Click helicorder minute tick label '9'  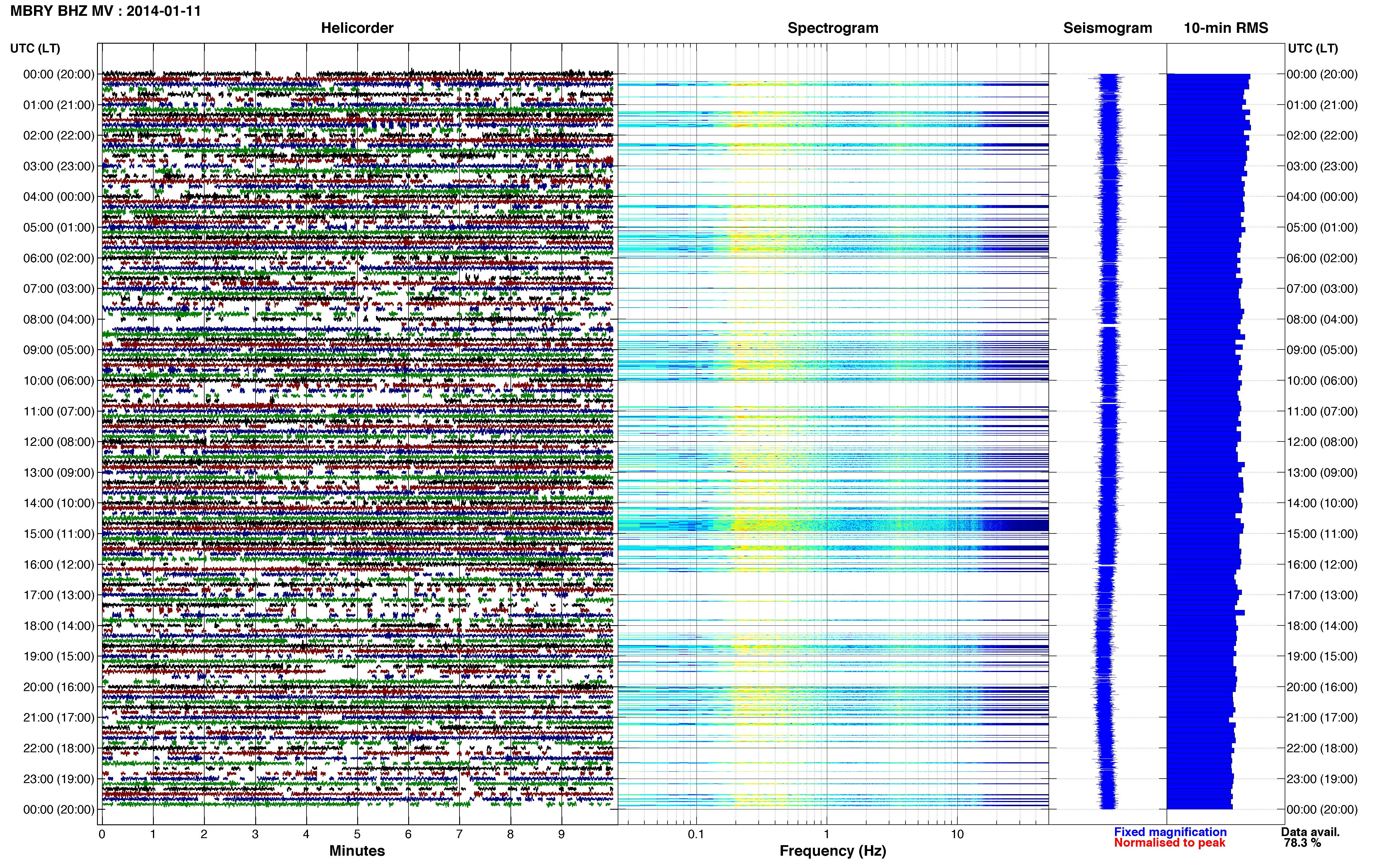561,835
